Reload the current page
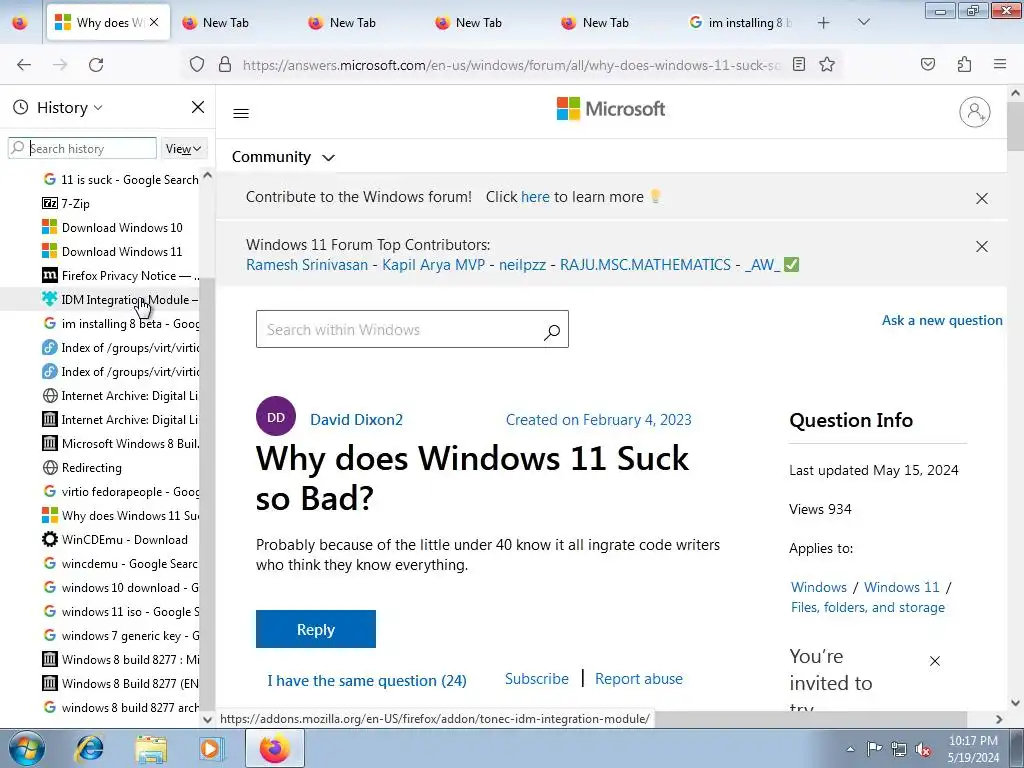The width and height of the screenshot is (1024, 768). coord(96,65)
